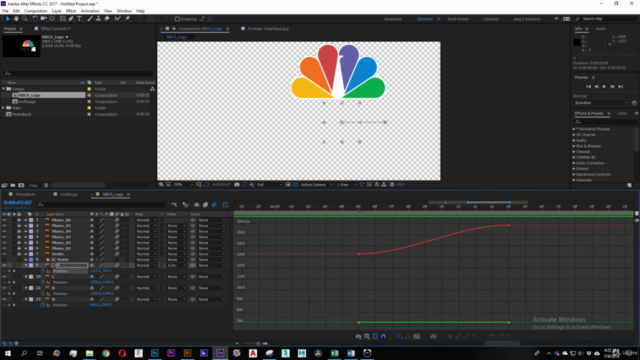This screenshot has width=640, height=360.
Task: Select the Pen tool
Action: pos(71,19)
